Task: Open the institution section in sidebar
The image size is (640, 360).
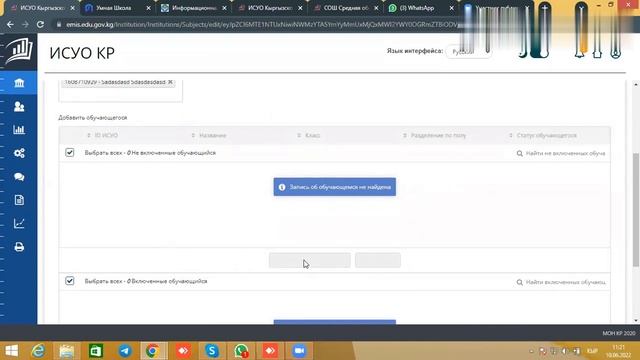Action: (19, 83)
